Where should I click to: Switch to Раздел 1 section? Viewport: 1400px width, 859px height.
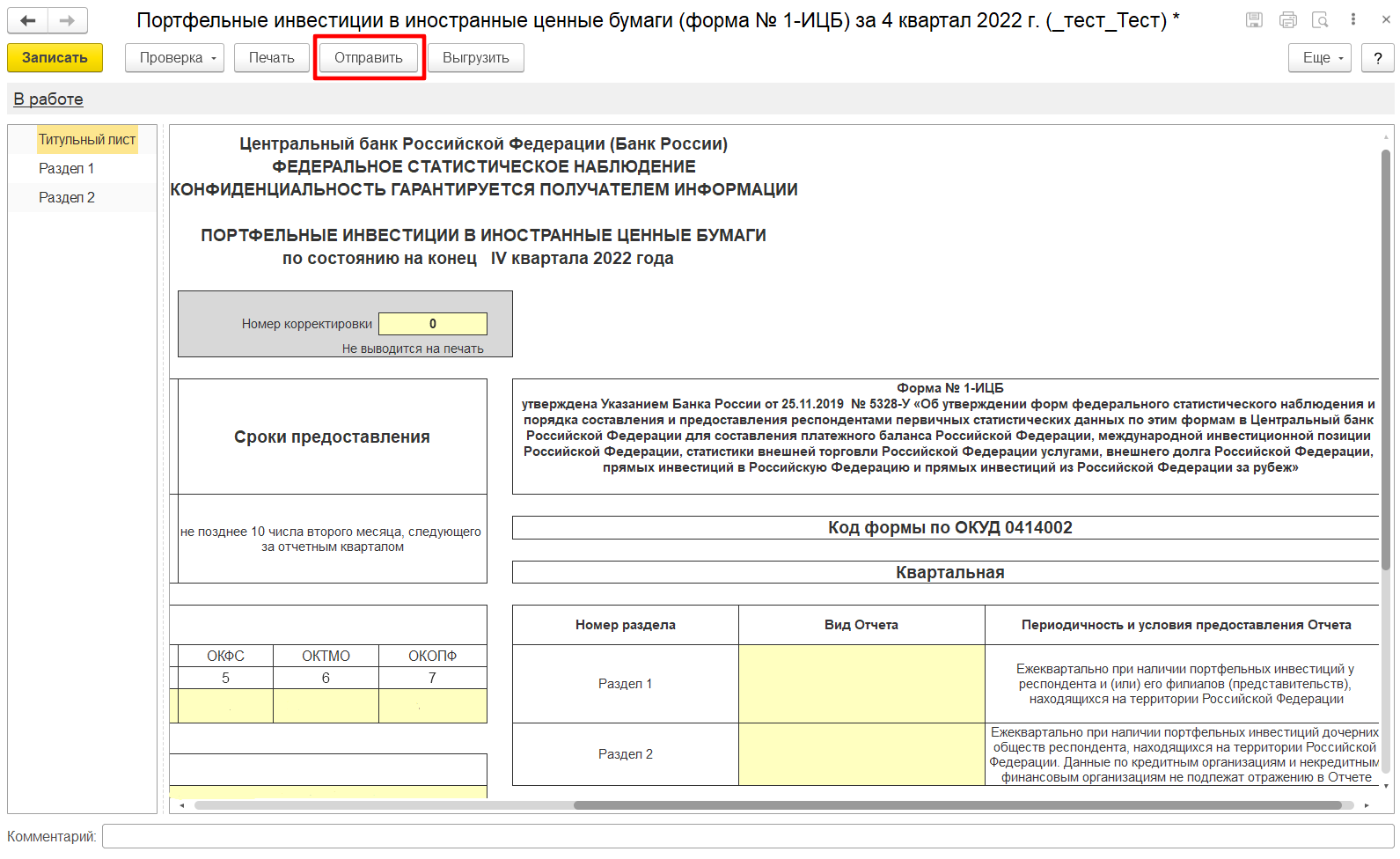coord(66,169)
